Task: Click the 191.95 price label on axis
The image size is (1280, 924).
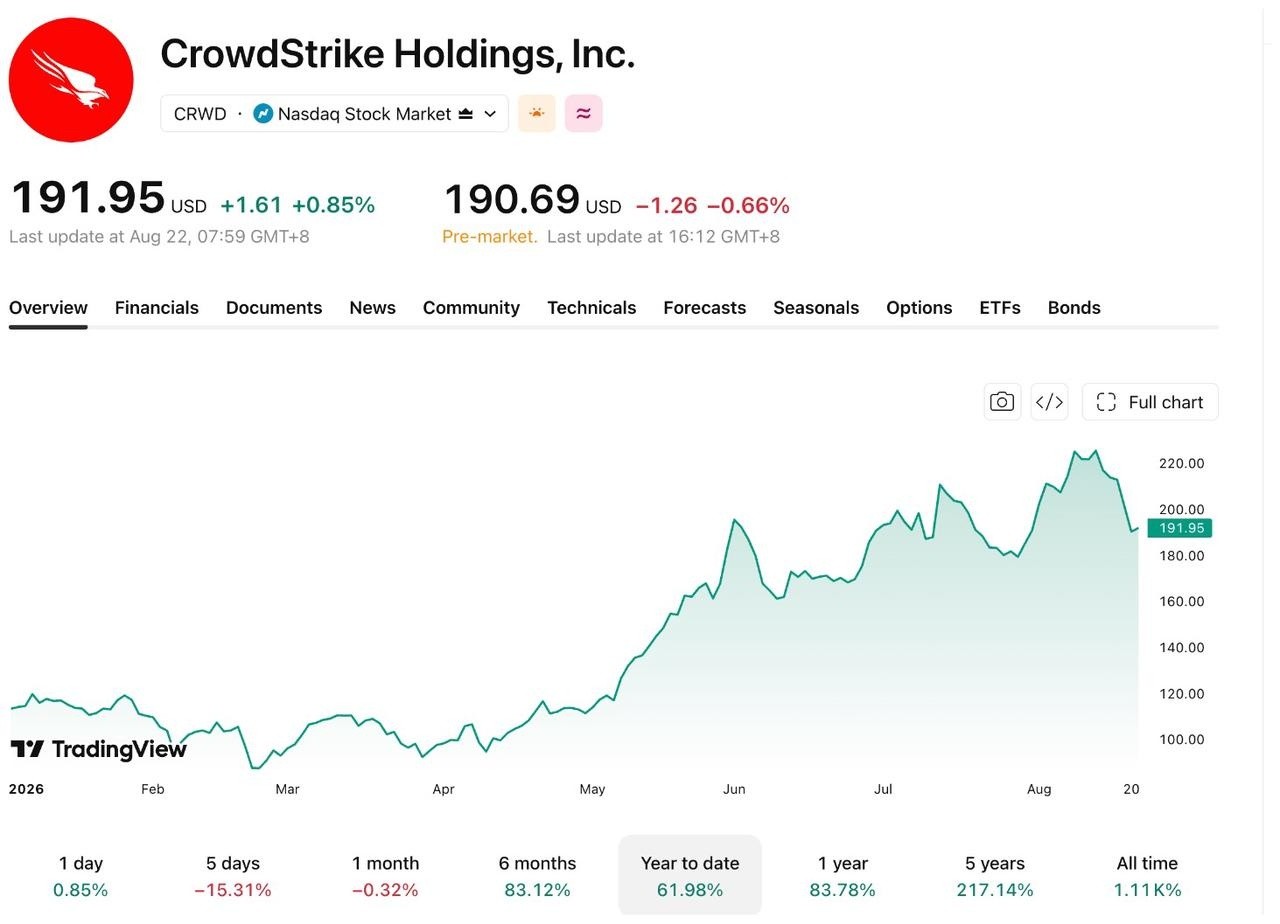Action: pyautogui.click(x=1180, y=528)
